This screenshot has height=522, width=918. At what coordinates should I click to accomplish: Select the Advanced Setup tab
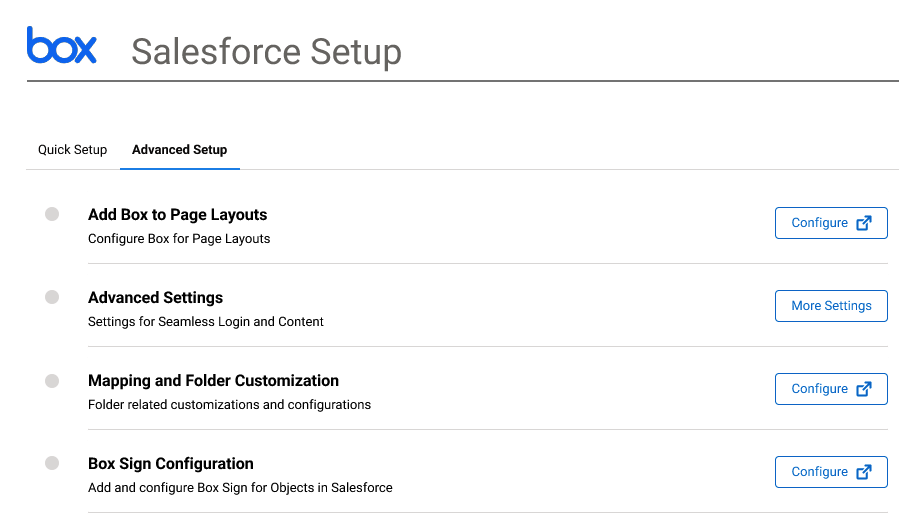click(x=180, y=150)
